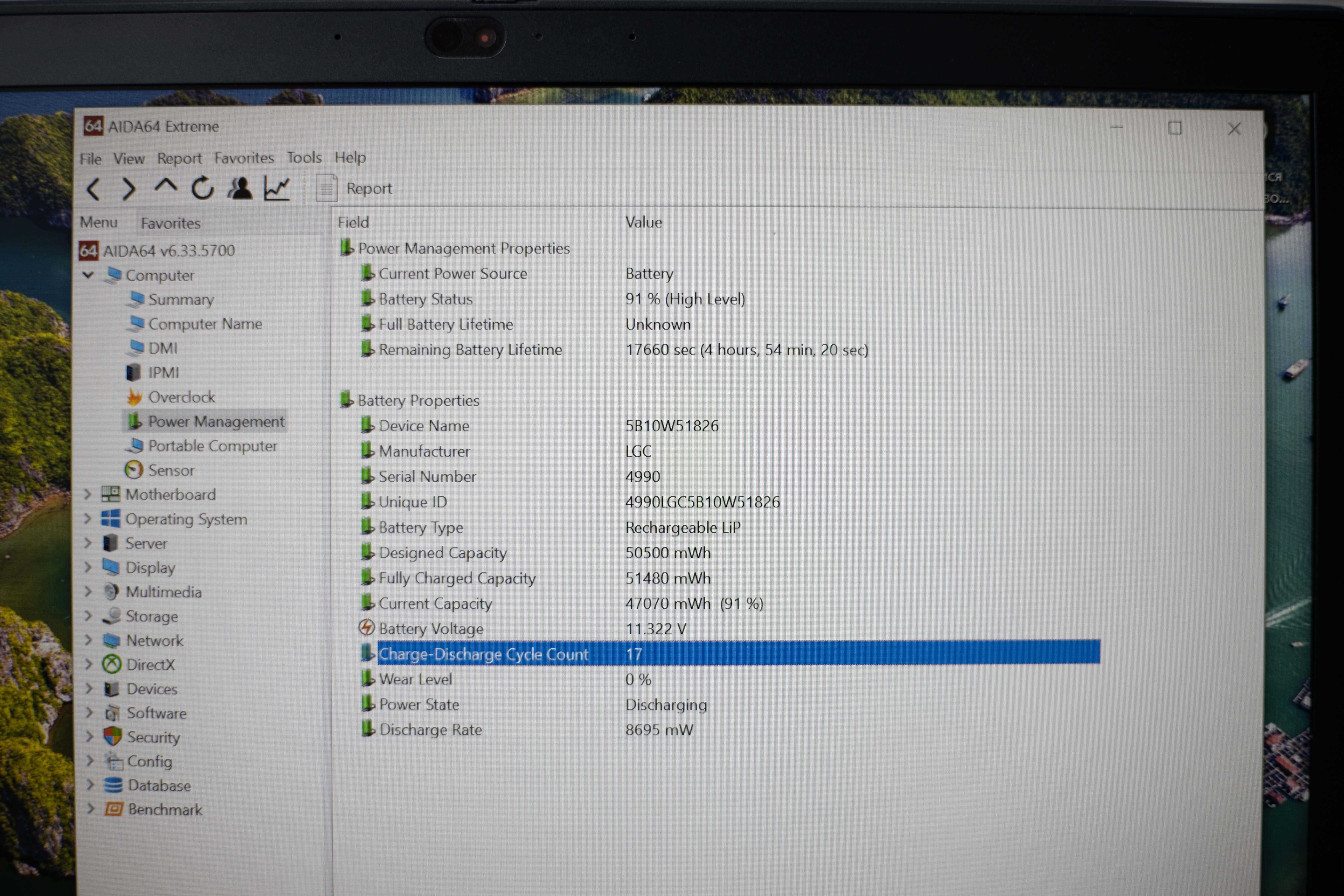Click the Refresh toolbar icon

click(203, 188)
